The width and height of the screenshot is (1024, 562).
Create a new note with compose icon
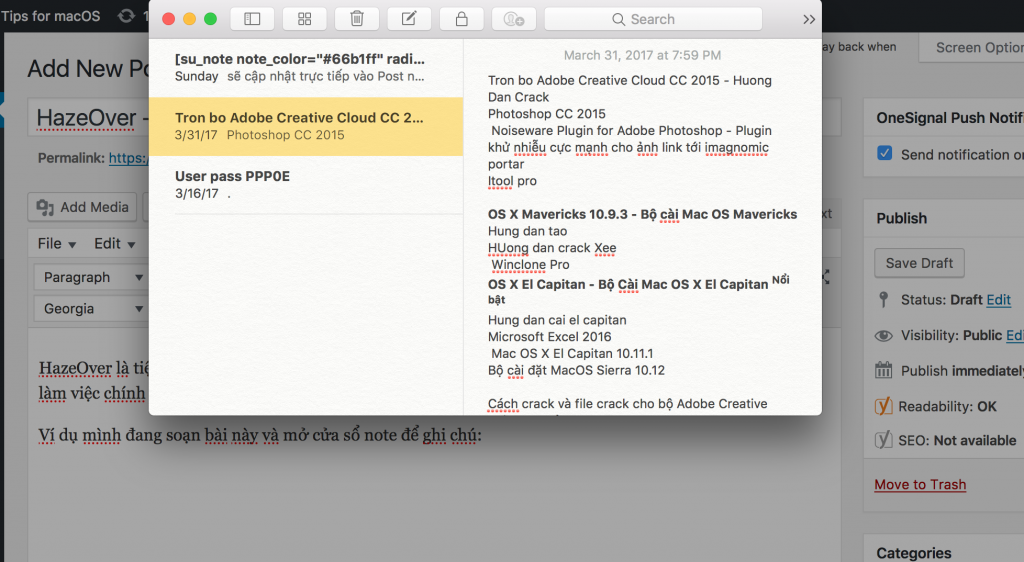(x=409, y=19)
